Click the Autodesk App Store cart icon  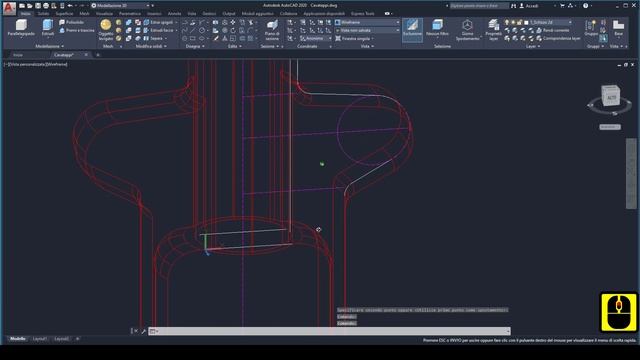[x=562, y=6]
